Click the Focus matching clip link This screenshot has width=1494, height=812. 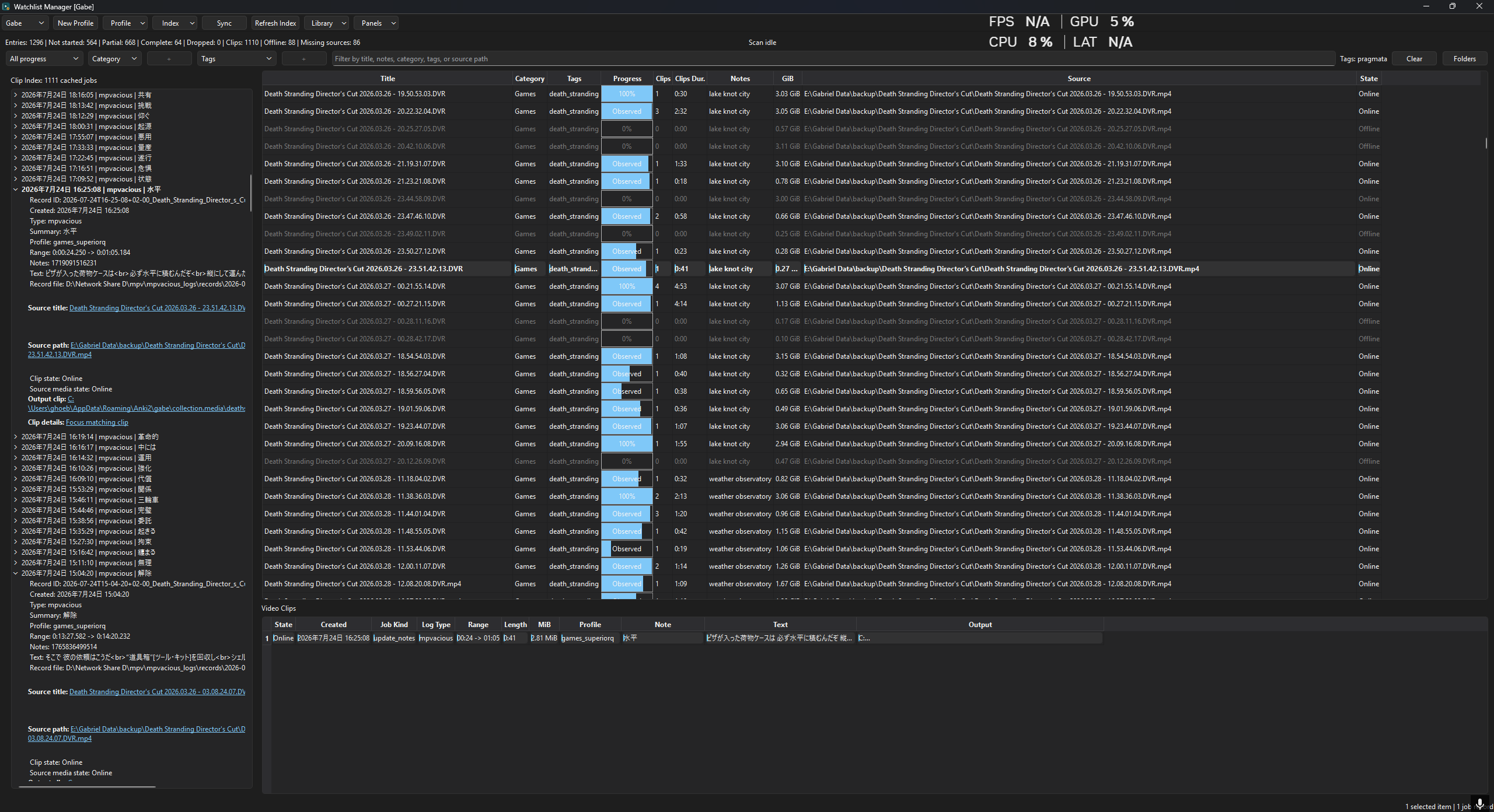pos(97,422)
